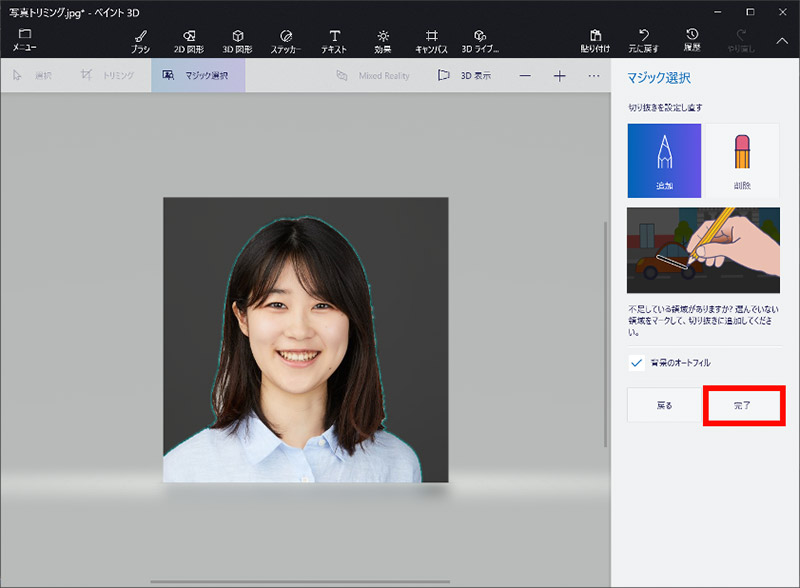The height and width of the screenshot is (588, 800).
Task: Select the テキスト text tool
Action: point(334,40)
